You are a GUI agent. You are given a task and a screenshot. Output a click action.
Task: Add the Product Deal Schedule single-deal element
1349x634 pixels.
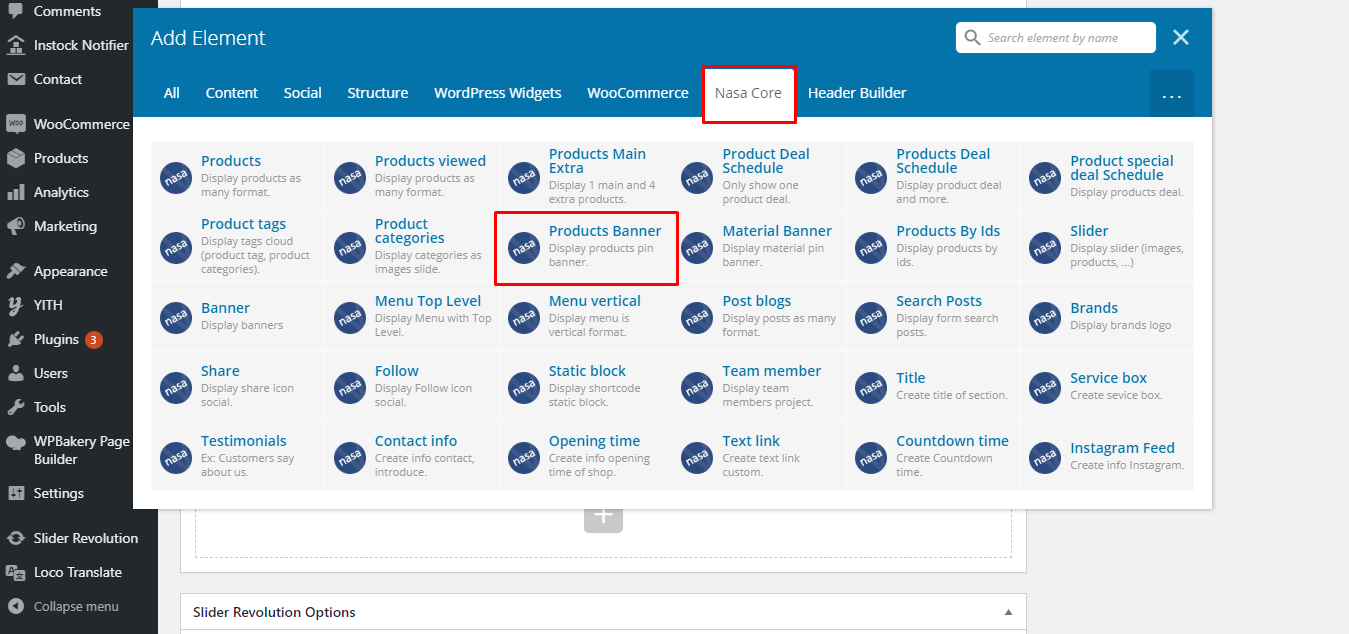759,177
